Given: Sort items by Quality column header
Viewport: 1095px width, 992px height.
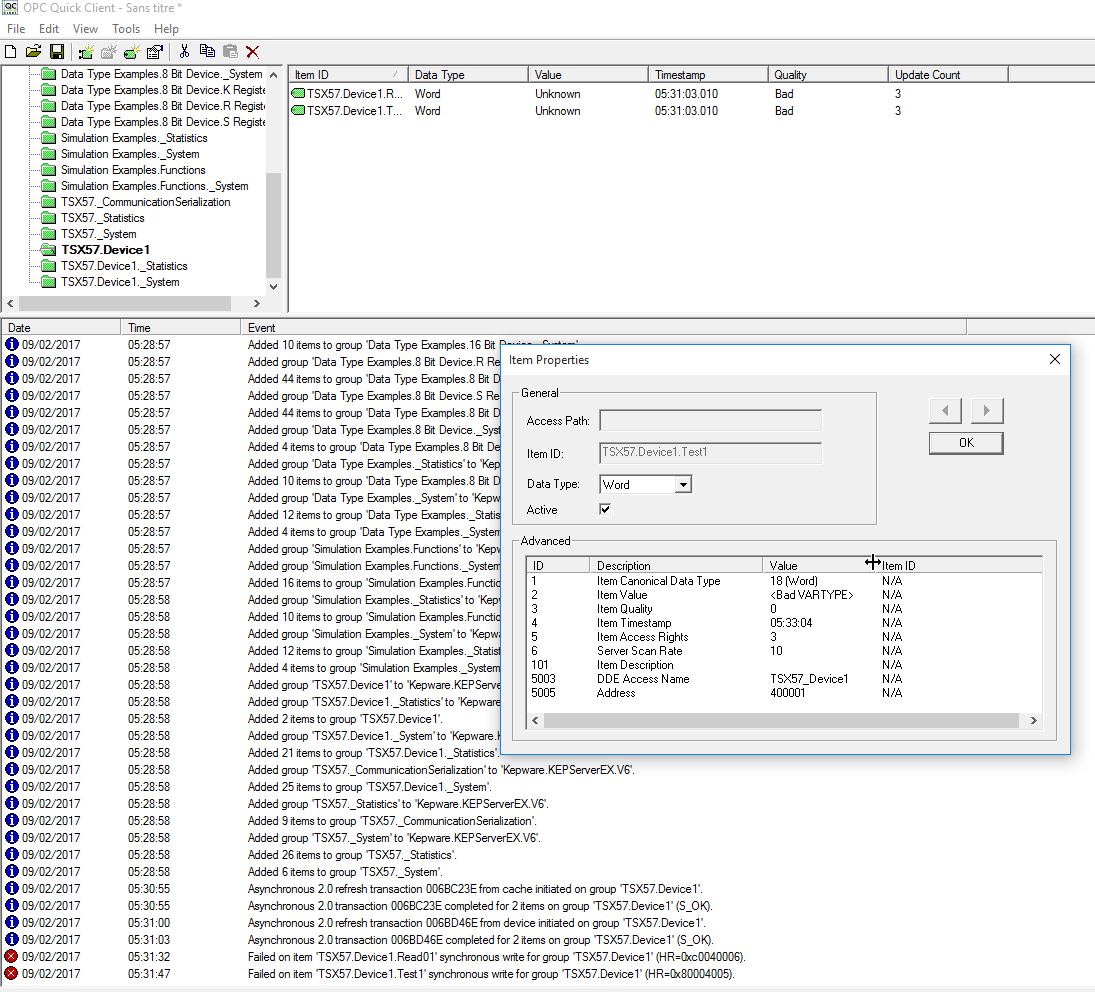Looking at the screenshot, I should [x=827, y=75].
